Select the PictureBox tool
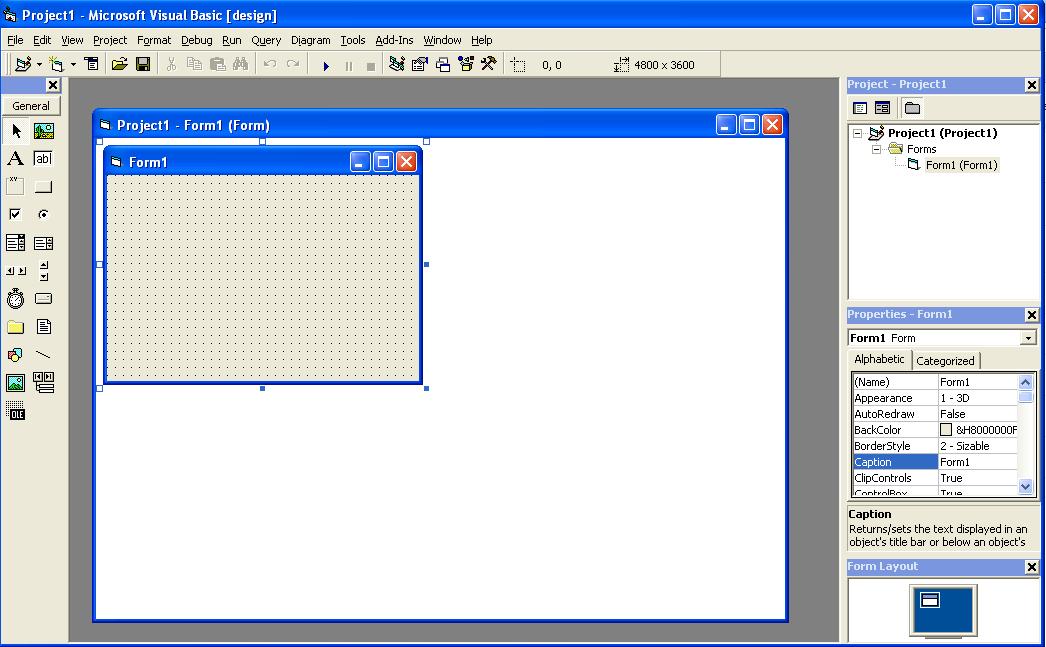Screen dimensions: 1046x647 point(43,131)
